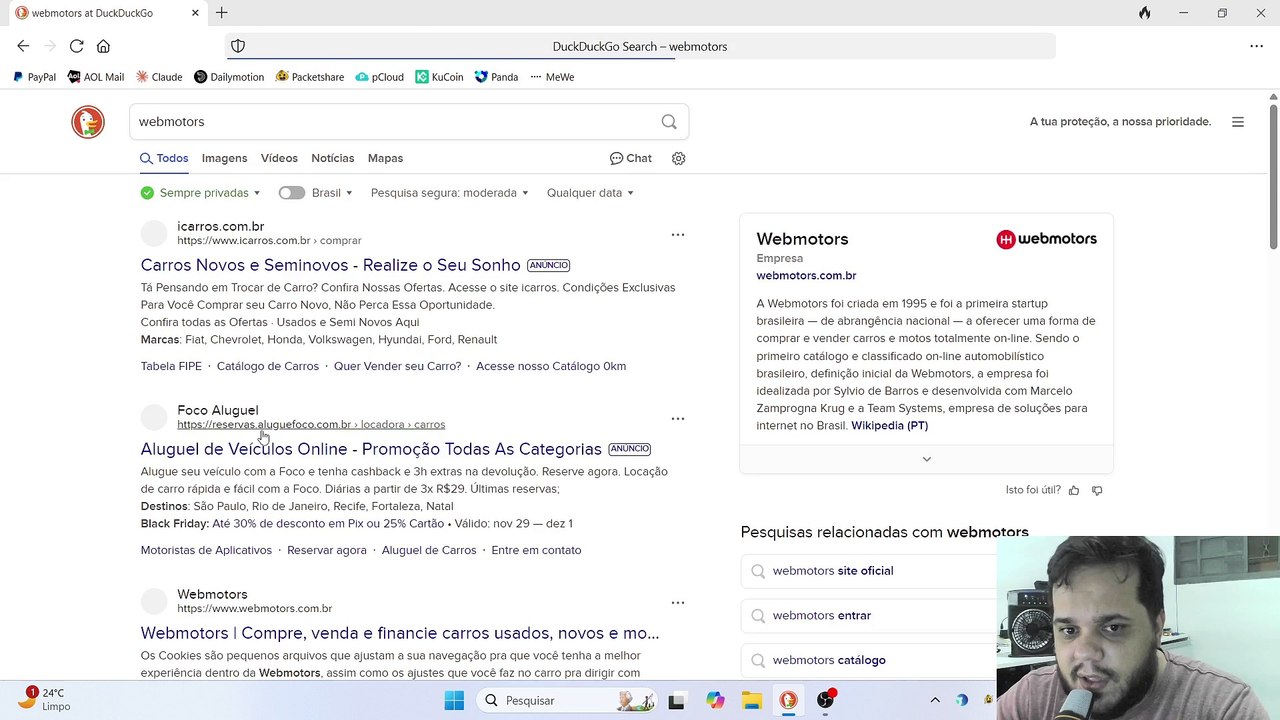1280x720 pixels.
Task: Open the Packetshare bookmark
Action: pyautogui.click(x=310, y=77)
